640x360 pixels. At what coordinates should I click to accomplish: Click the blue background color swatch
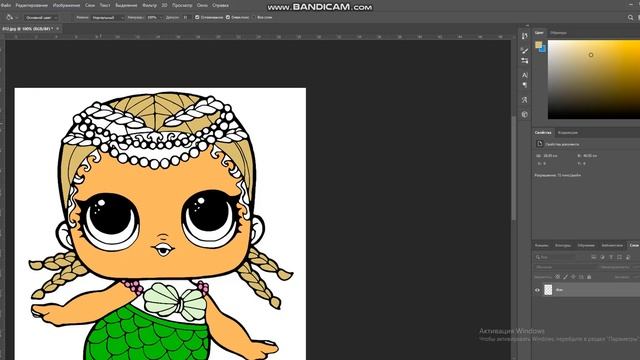pyautogui.click(x=543, y=49)
